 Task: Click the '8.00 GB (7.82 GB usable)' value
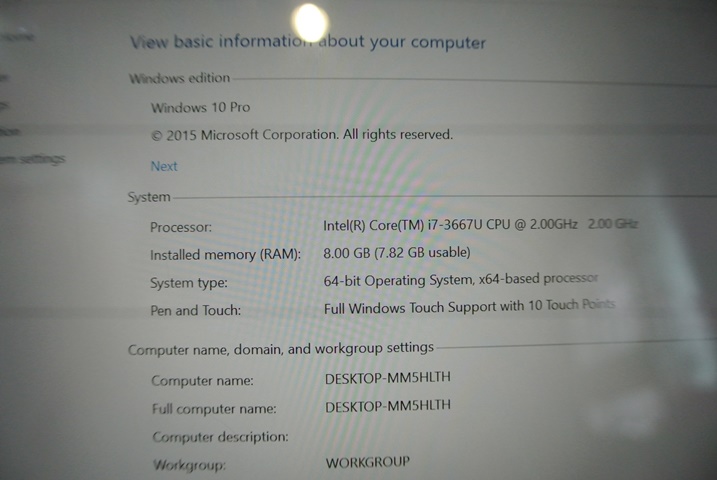[397, 253]
